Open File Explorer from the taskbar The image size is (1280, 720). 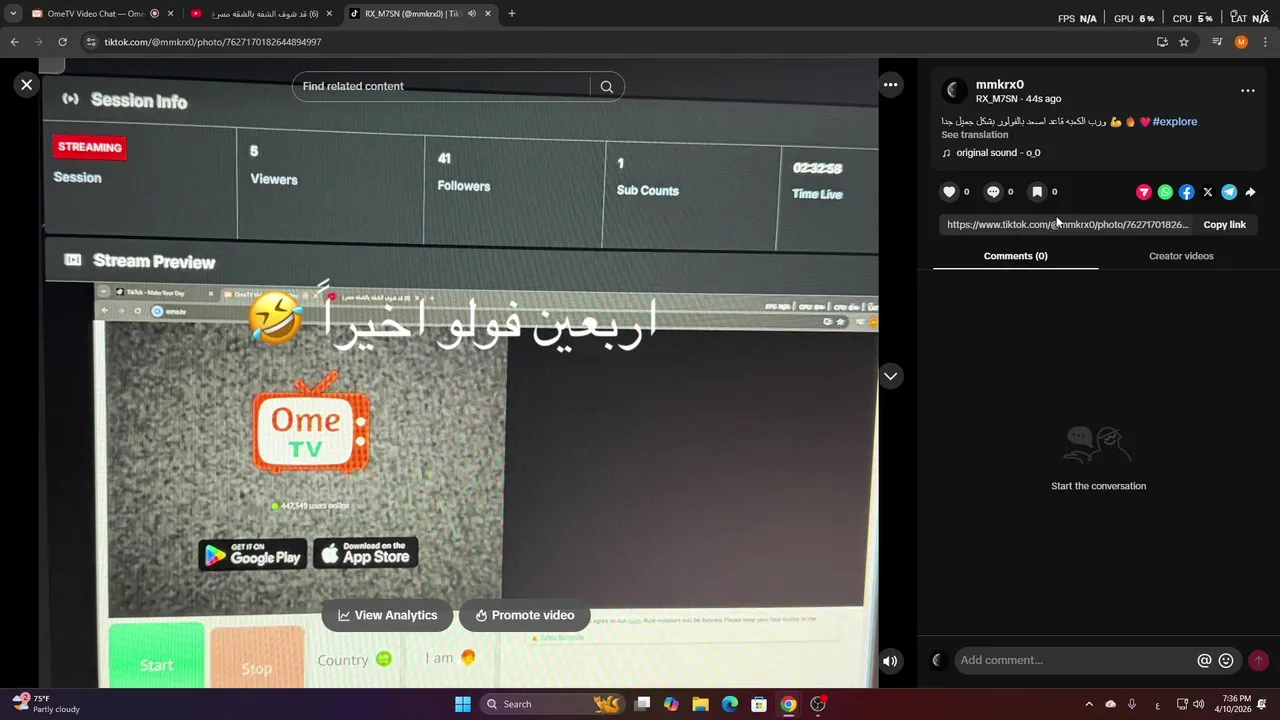(700, 704)
